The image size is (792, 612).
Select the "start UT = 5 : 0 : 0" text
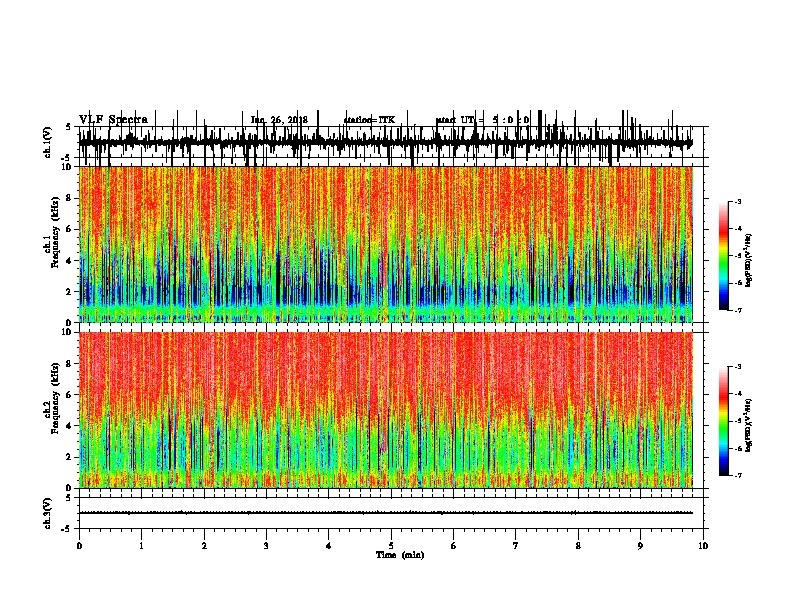pyautogui.click(x=482, y=120)
